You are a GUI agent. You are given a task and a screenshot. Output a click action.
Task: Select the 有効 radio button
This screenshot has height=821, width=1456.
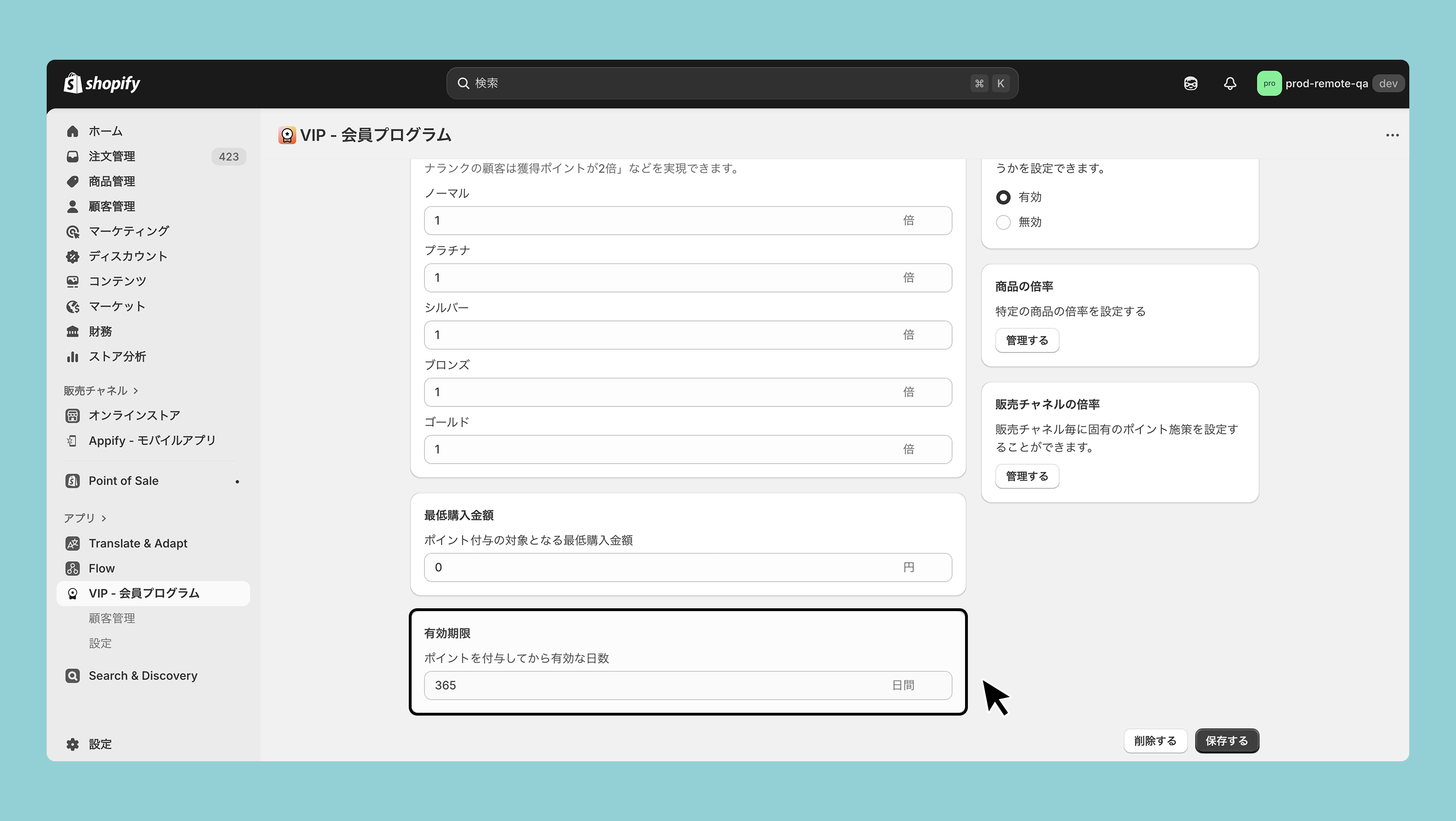1003,197
